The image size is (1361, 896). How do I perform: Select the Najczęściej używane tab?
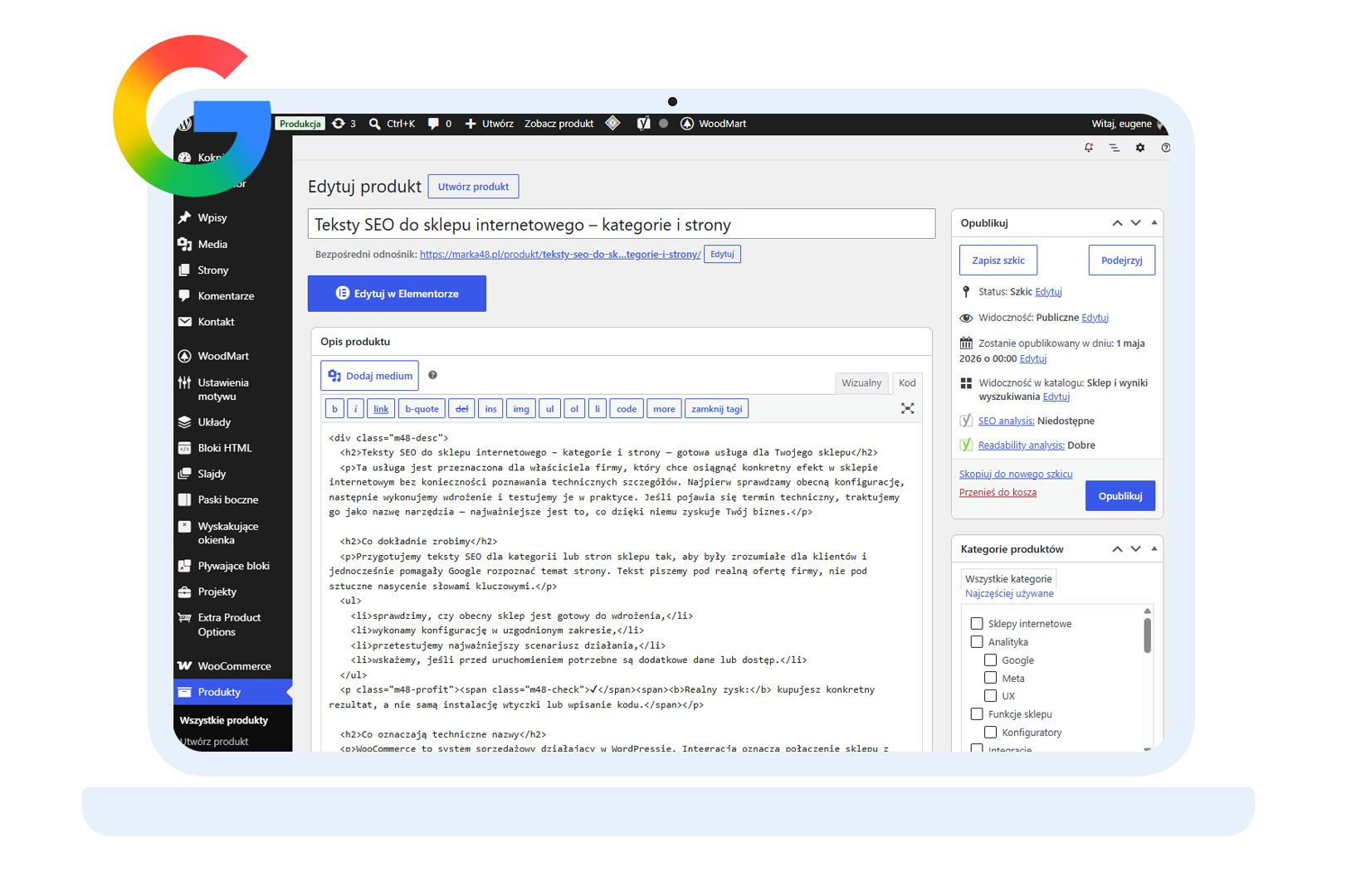click(1009, 593)
